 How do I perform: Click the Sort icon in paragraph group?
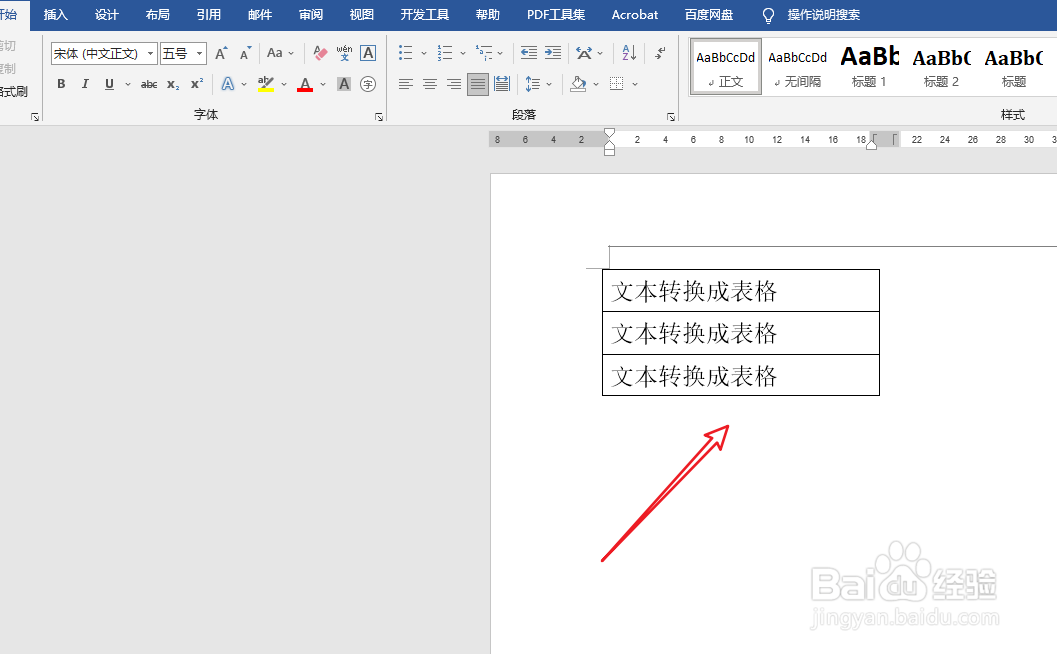629,53
